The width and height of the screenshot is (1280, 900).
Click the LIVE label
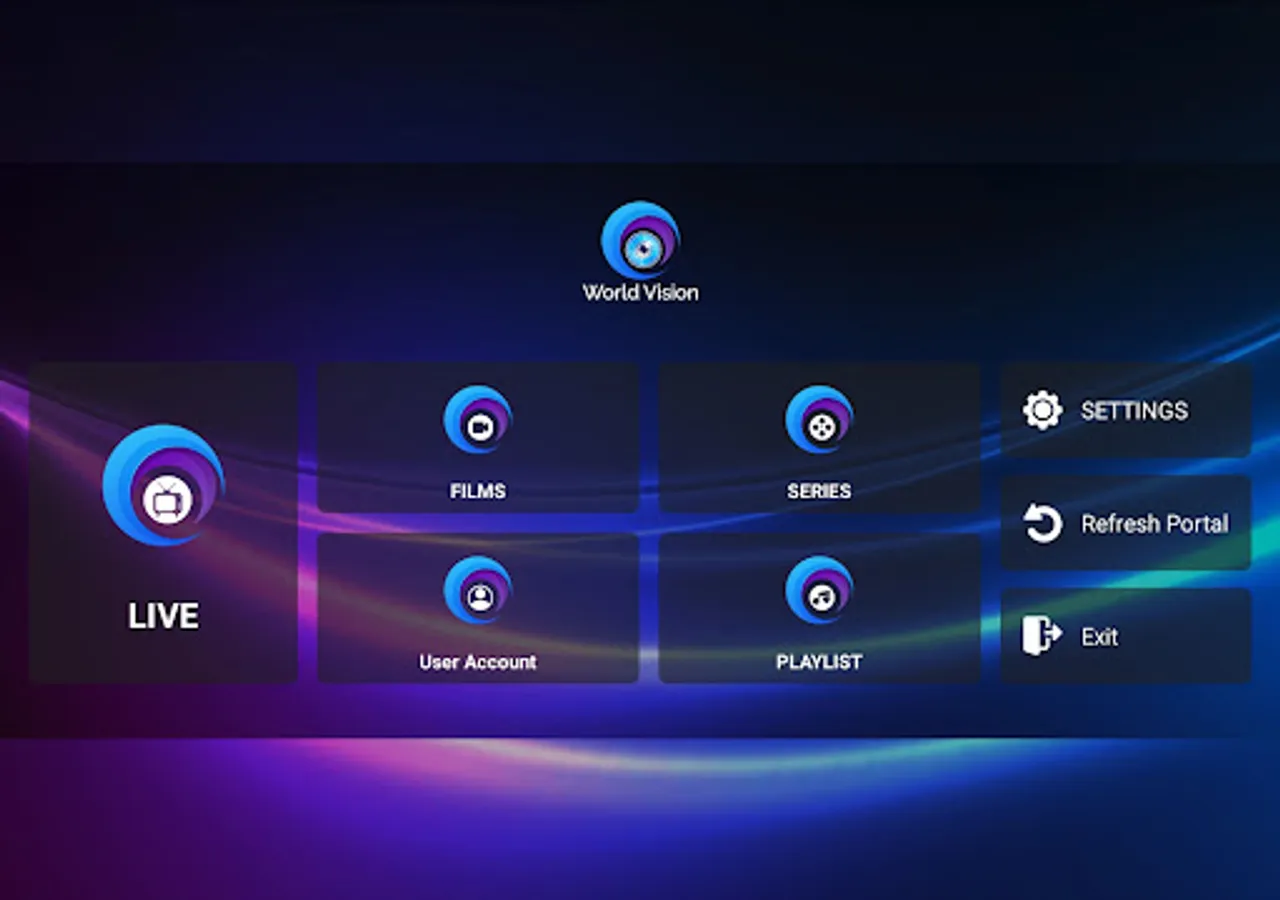pos(163,616)
